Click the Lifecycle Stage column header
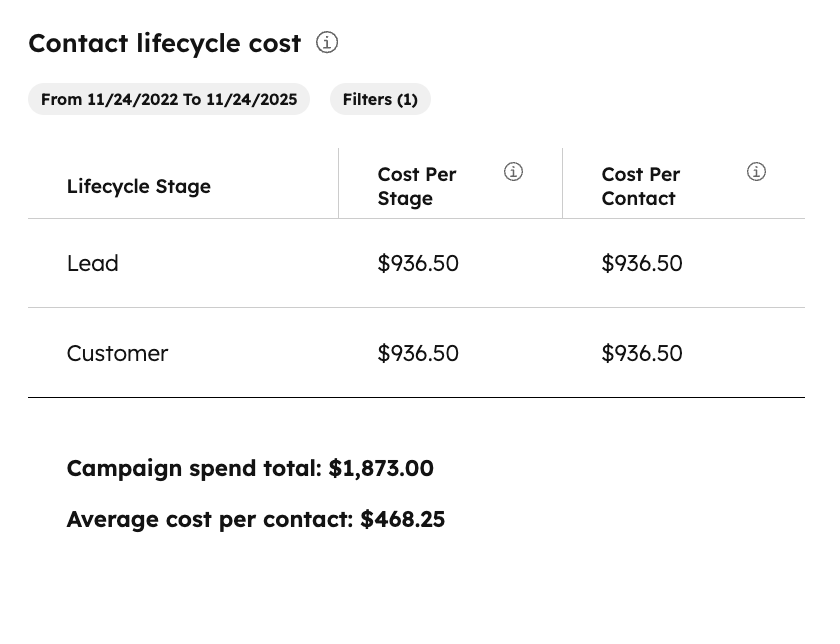 tap(139, 186)
